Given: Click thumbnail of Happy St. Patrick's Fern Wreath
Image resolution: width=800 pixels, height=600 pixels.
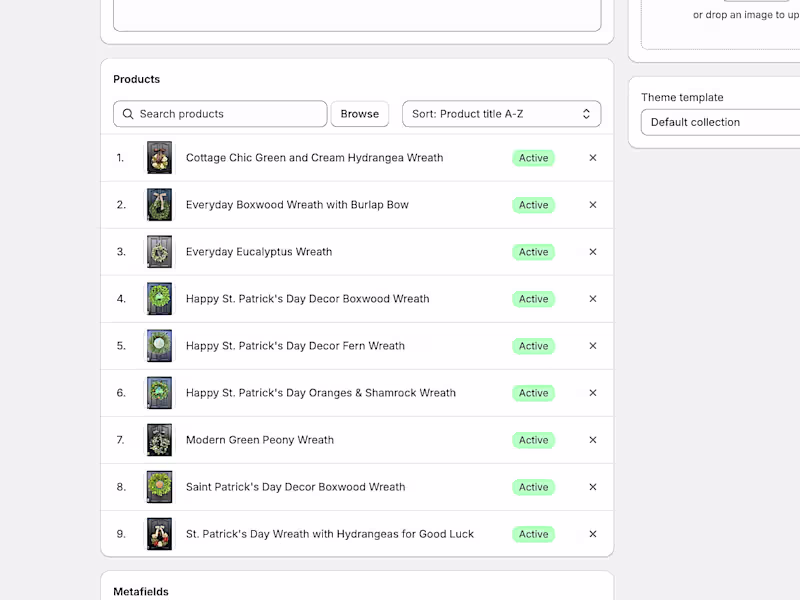Looking at the screenshot, I should point(159,346).
